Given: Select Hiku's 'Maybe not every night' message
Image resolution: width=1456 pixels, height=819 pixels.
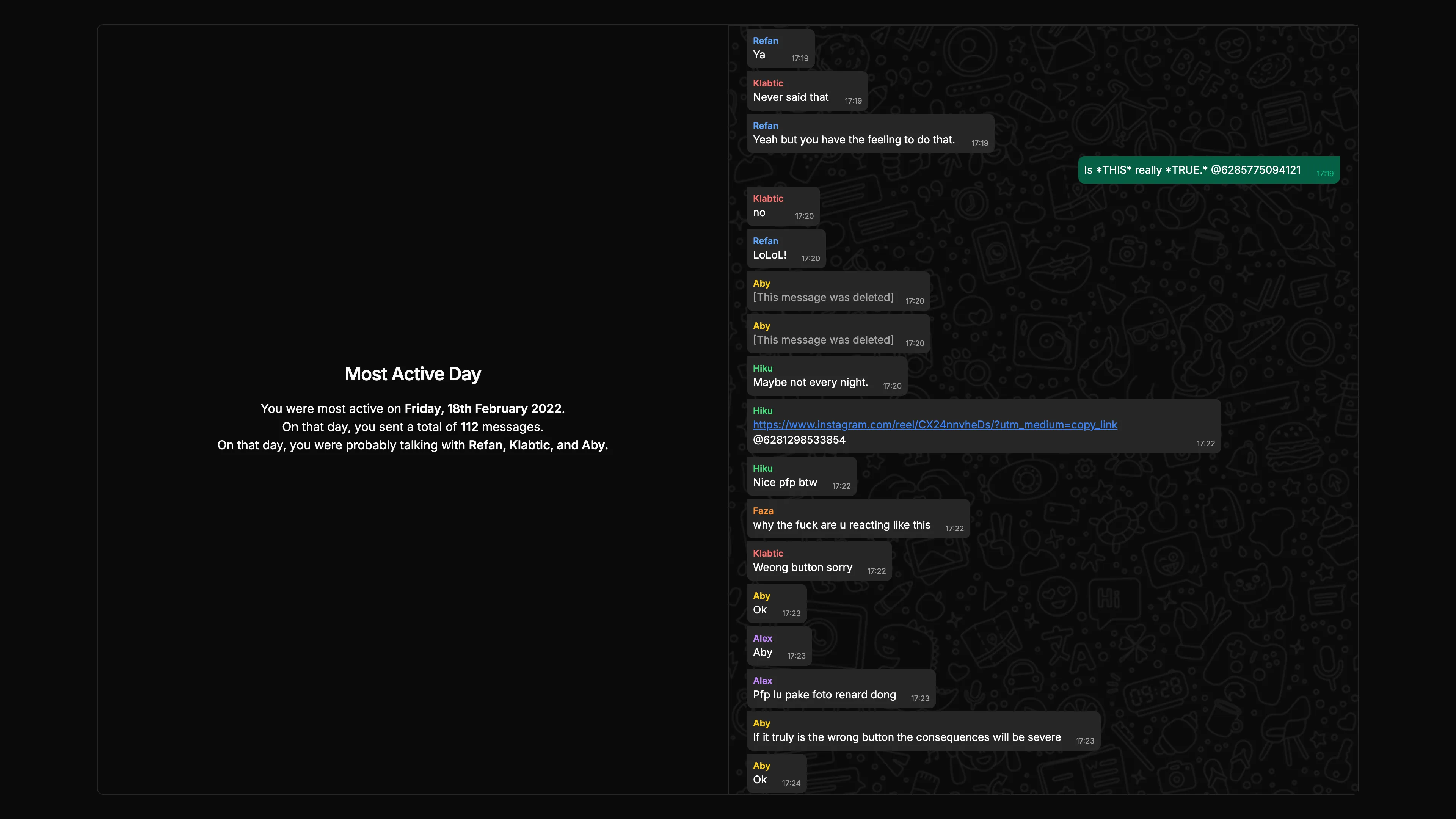Looking at the screenshot, I should click(x=826, y=377).
